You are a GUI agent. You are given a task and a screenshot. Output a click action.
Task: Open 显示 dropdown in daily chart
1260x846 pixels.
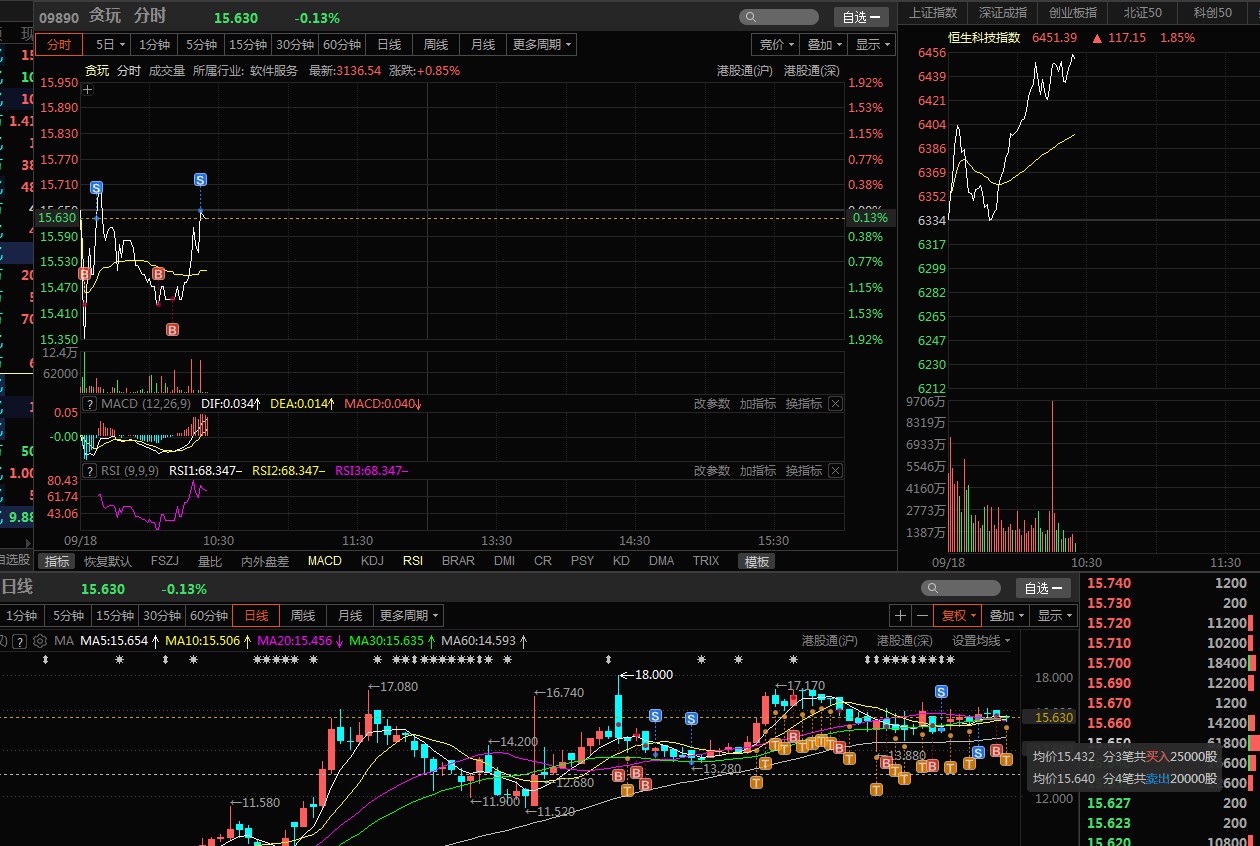1054,616
